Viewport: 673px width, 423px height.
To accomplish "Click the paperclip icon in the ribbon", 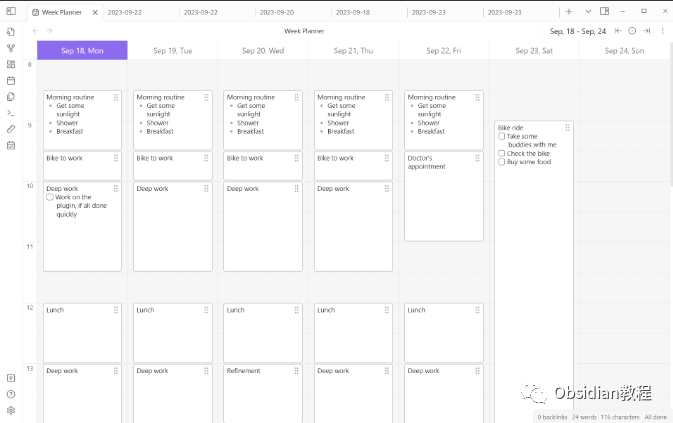I will click(11, 129).
